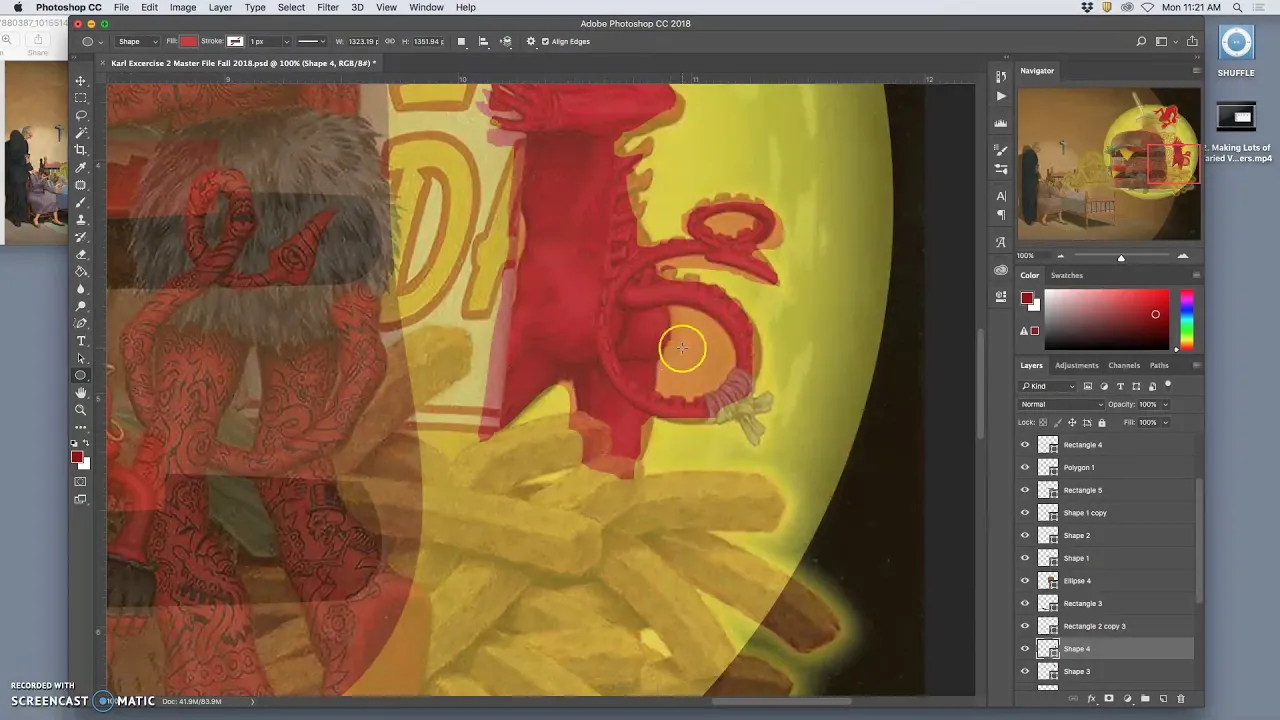Screen dimensions: 1280x720
Task: Open the Histogram panel icon
Action: point(1001,123)
